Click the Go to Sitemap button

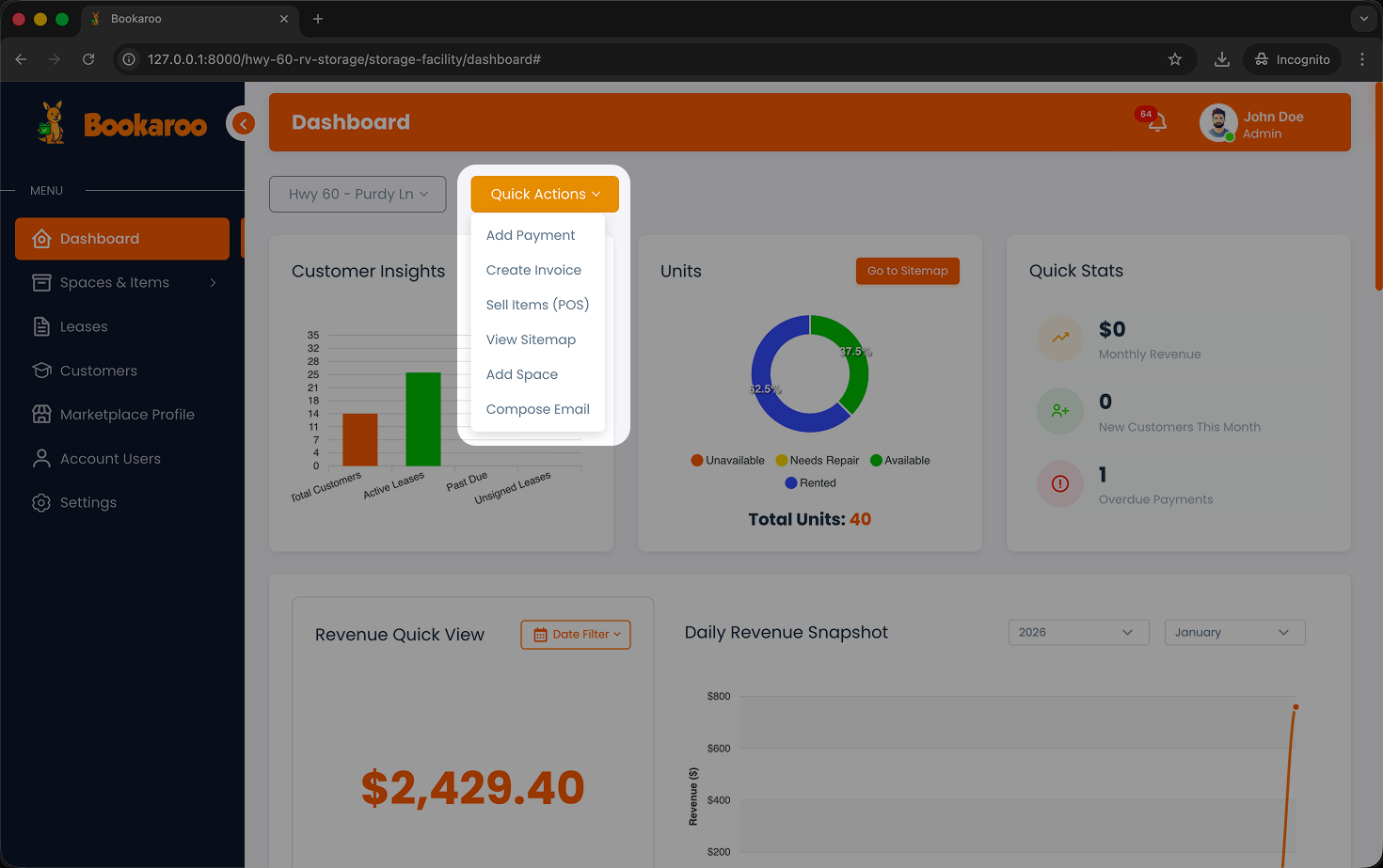pos(907,271)
